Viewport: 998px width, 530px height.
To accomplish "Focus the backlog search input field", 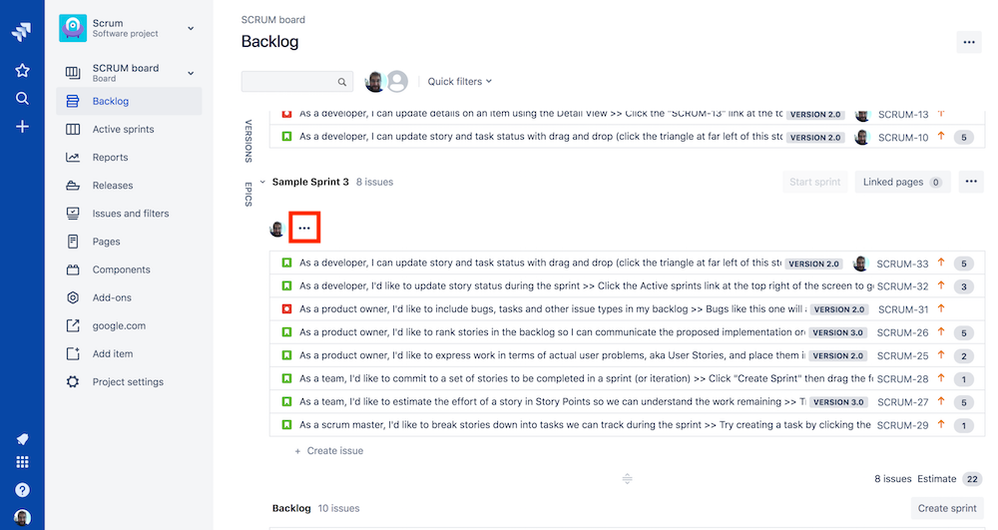I will [x=297, y=81].
